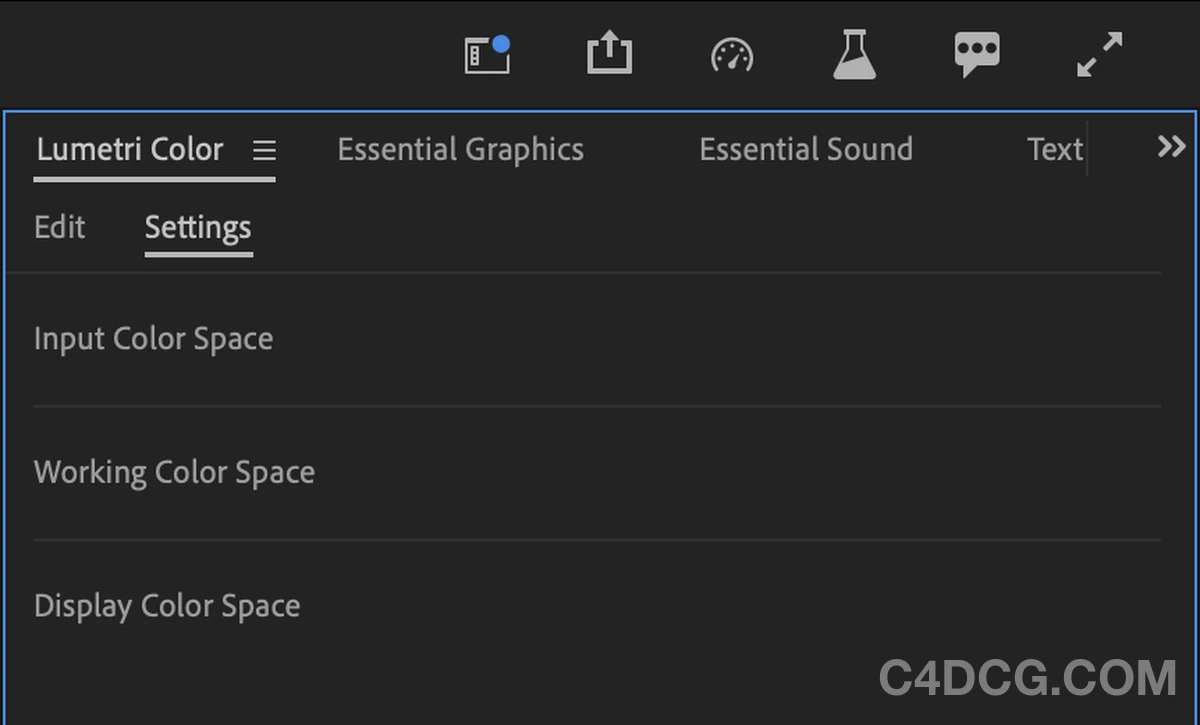Open the progress dashboard gauge icon
Screen dimensions: 1200x725
pyautogui.click(x=732, y=56)
